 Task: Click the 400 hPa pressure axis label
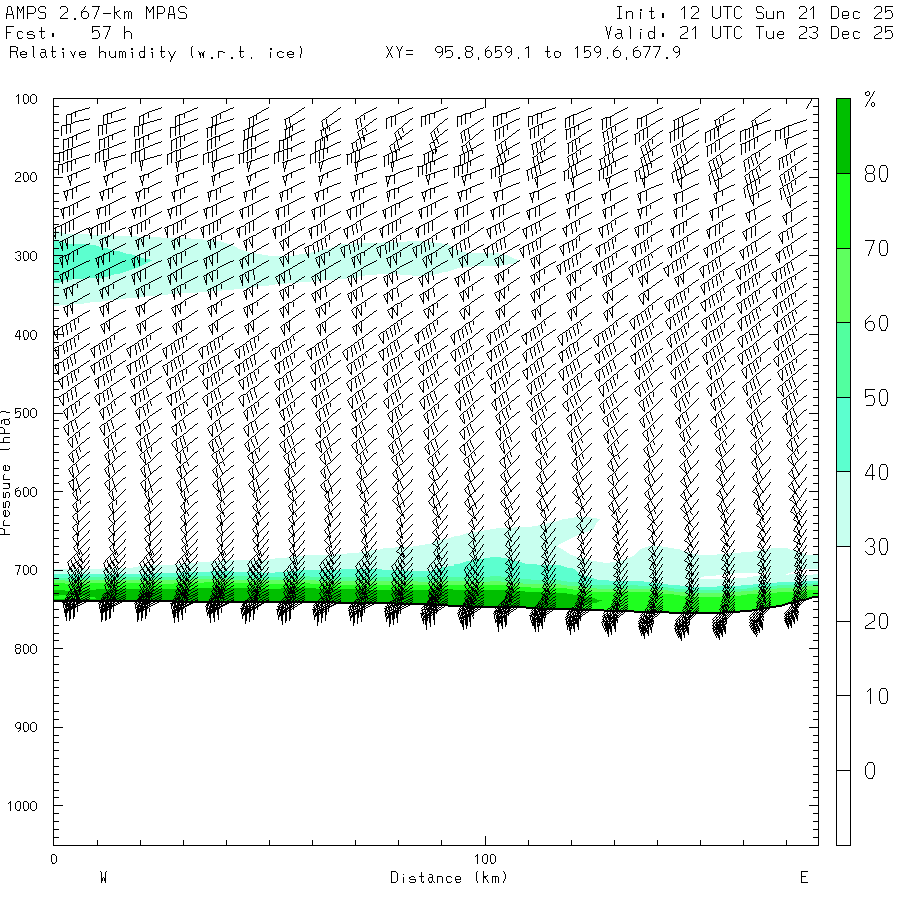26,335
